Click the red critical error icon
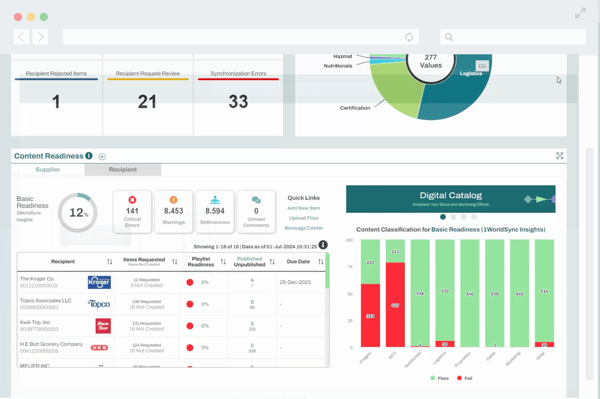 pos(132,200)
